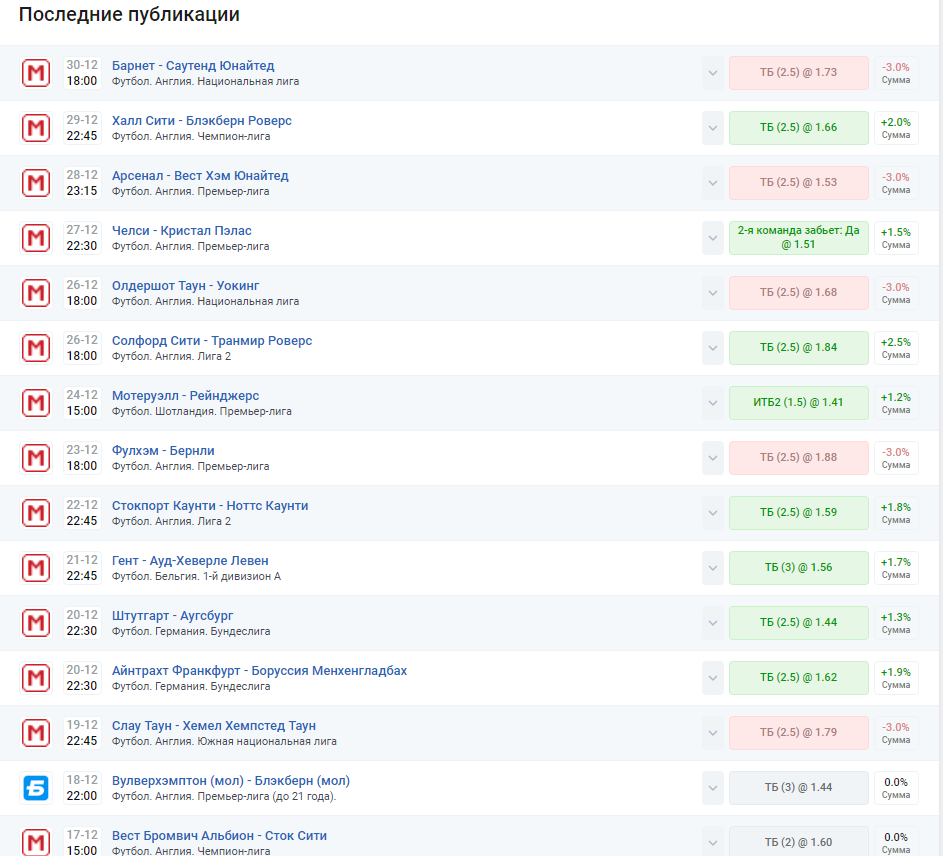The height and width of the screenshot is (856, 943).
Task: Click the green ТБ (2.5) @ 1.66 bet
Action: [x=798, y=128]
